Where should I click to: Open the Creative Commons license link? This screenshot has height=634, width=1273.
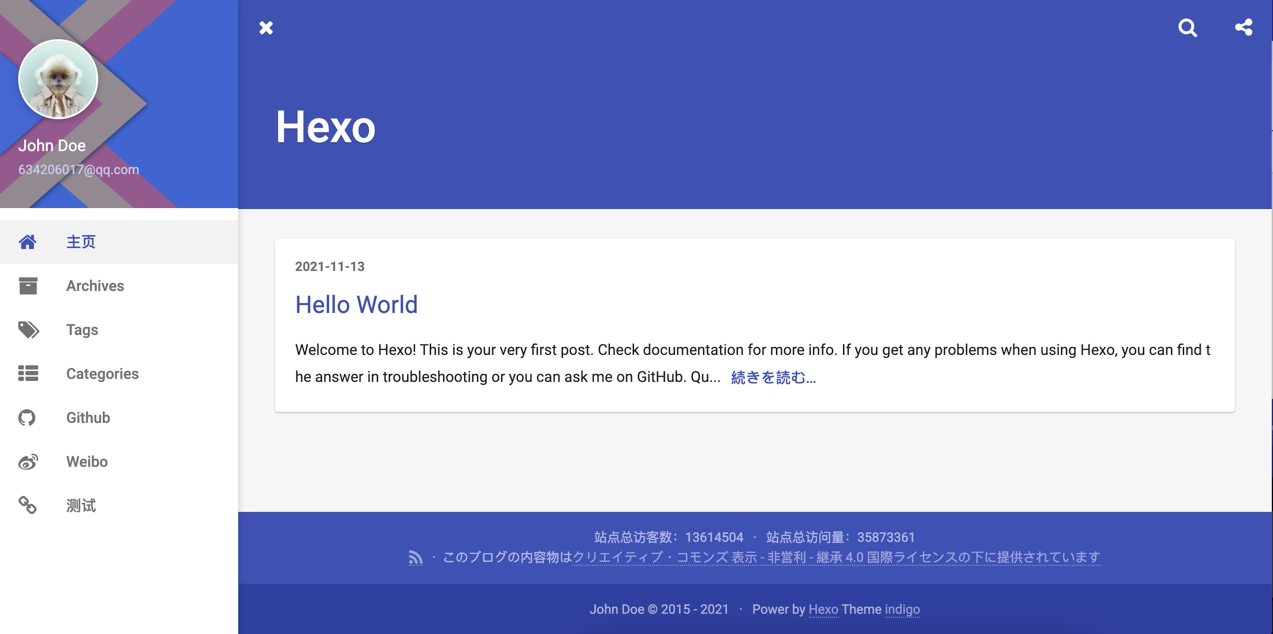tap(836, 558)
